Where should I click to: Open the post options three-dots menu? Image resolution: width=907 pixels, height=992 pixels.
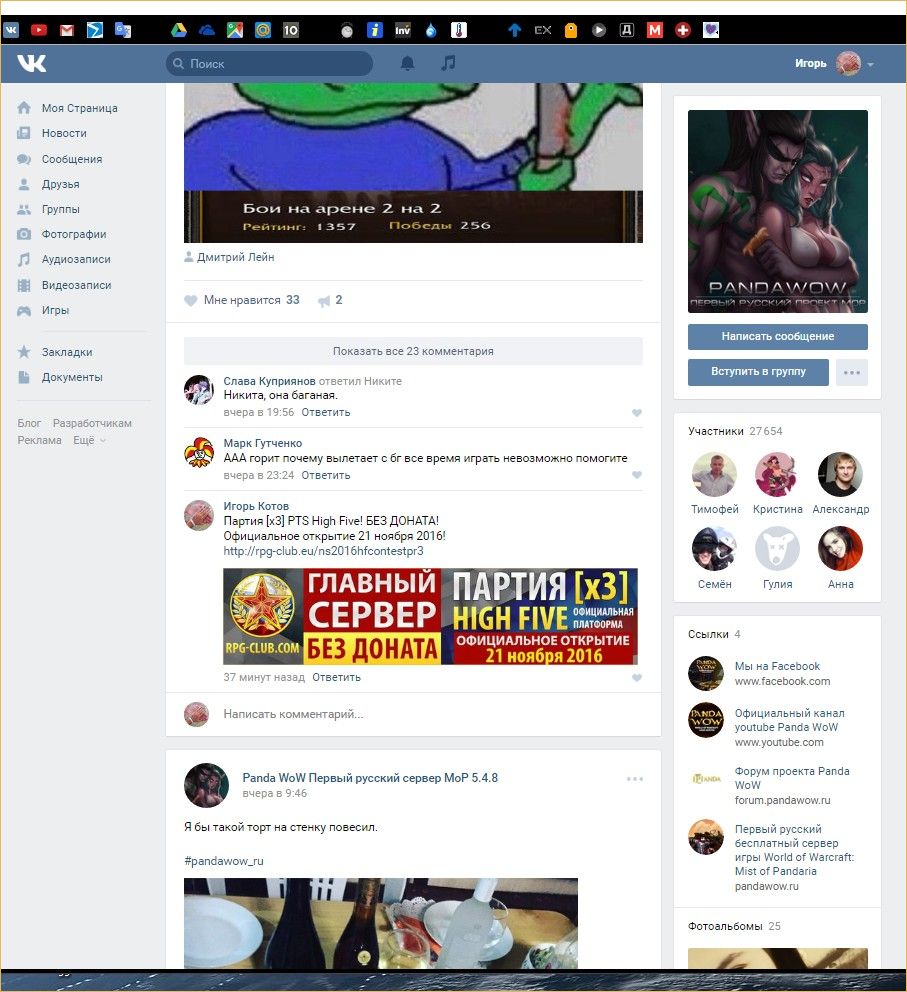point(634,779)
